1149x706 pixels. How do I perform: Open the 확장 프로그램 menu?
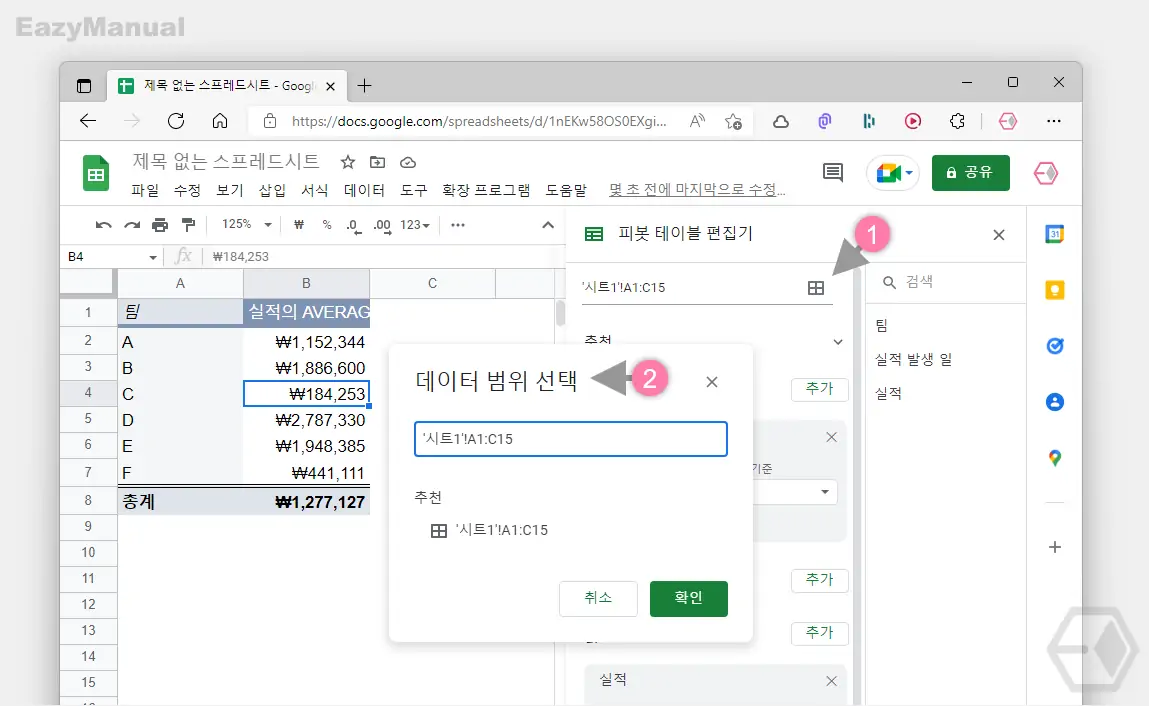pyautogui.click(x=486, y=191)
